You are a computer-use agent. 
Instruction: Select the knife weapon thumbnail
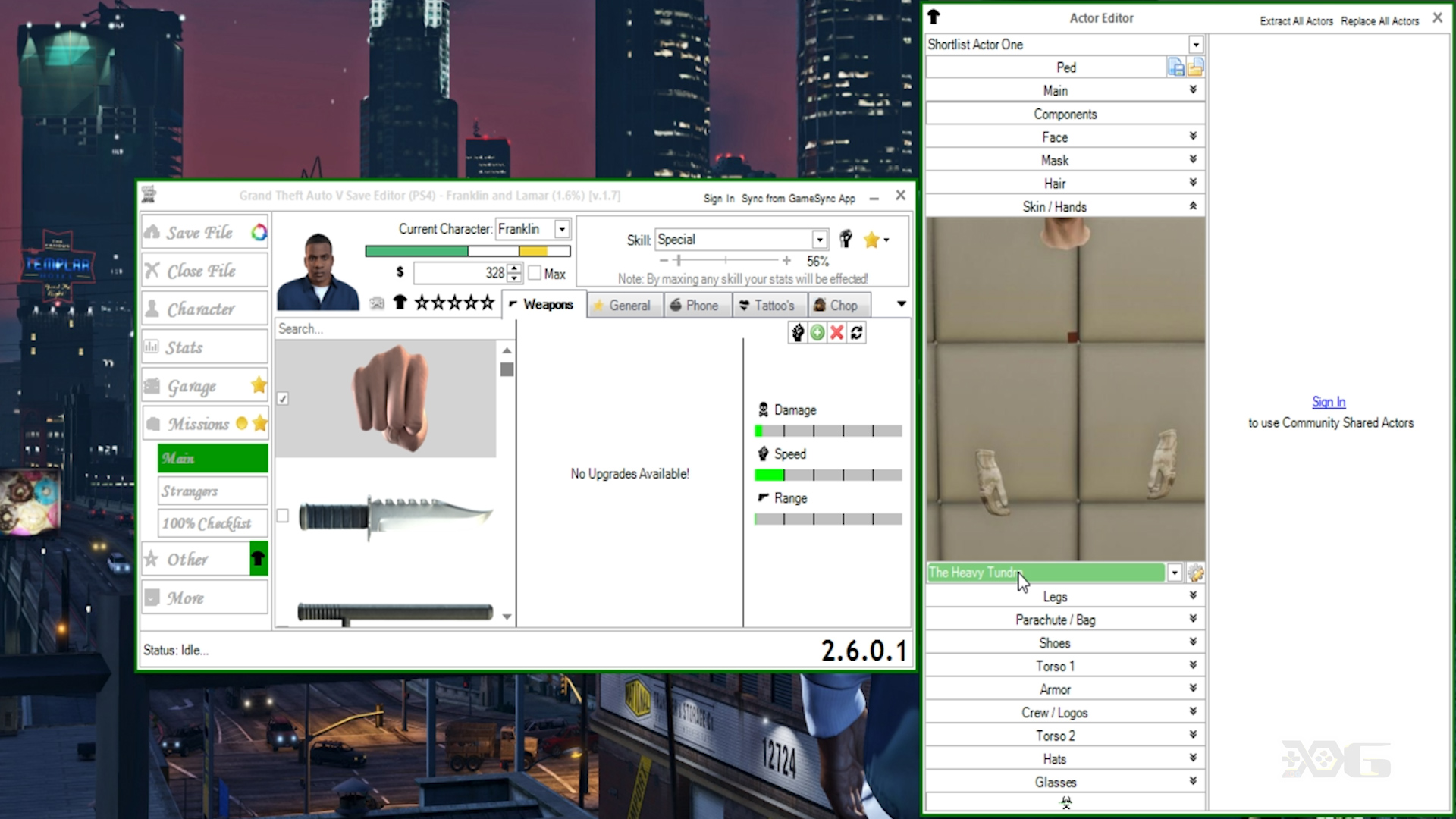tap(395, 516)
